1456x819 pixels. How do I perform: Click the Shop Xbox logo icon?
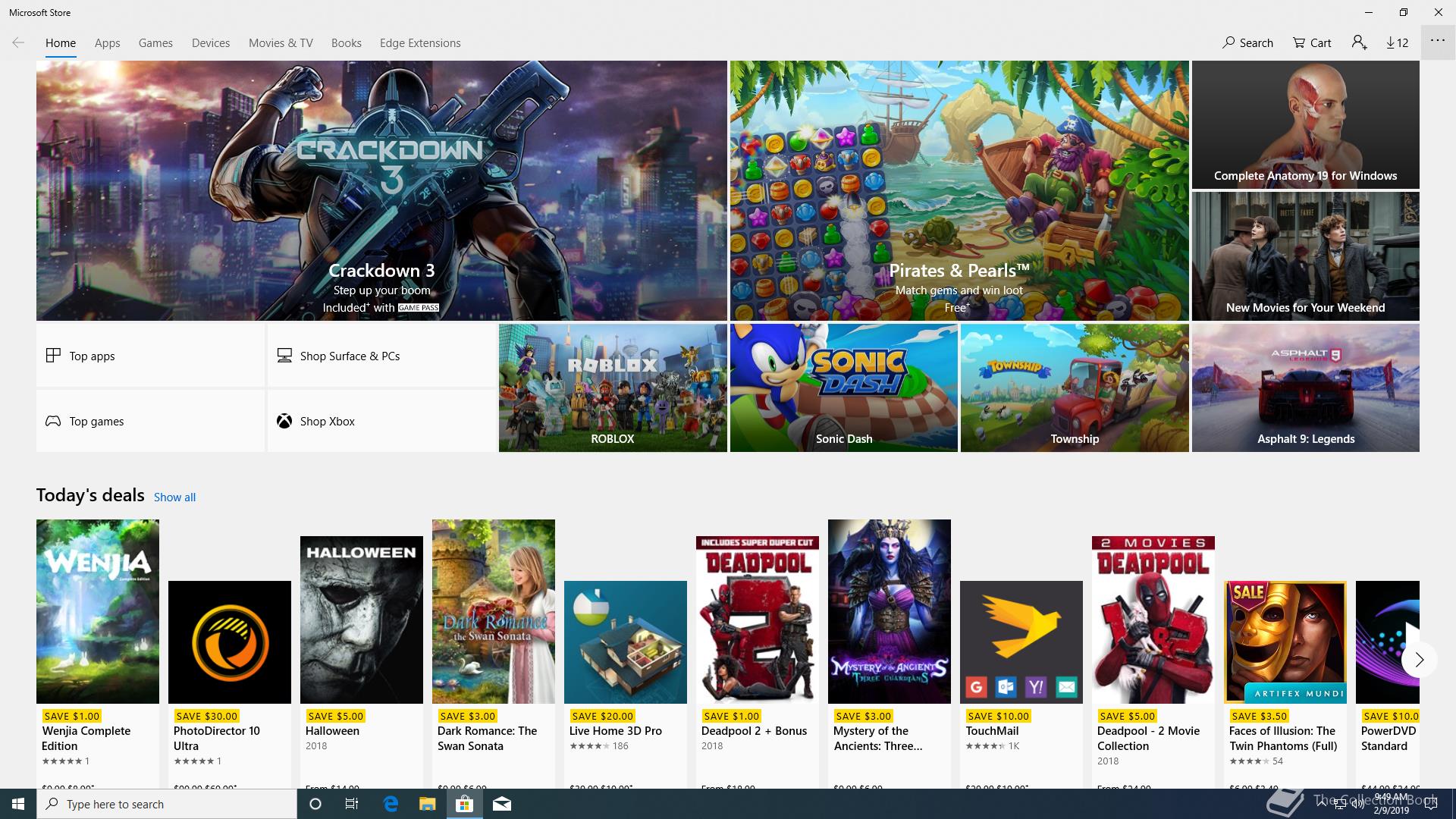click(x=284, y=421)
